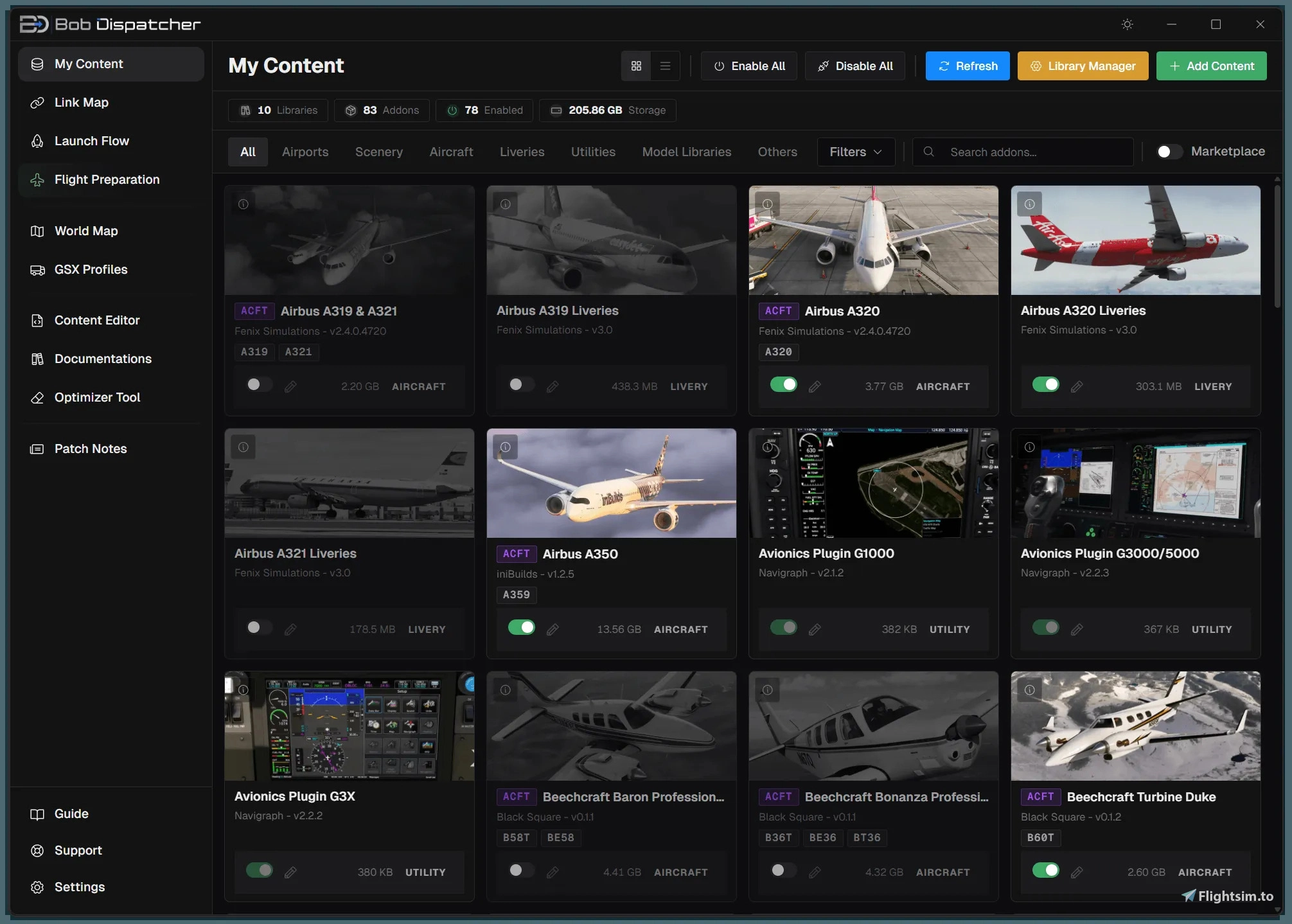Enable Beechcraft Baron Professional toggle
The height and width of the screenshot is (924, 1292).
(x=521, y=870)
